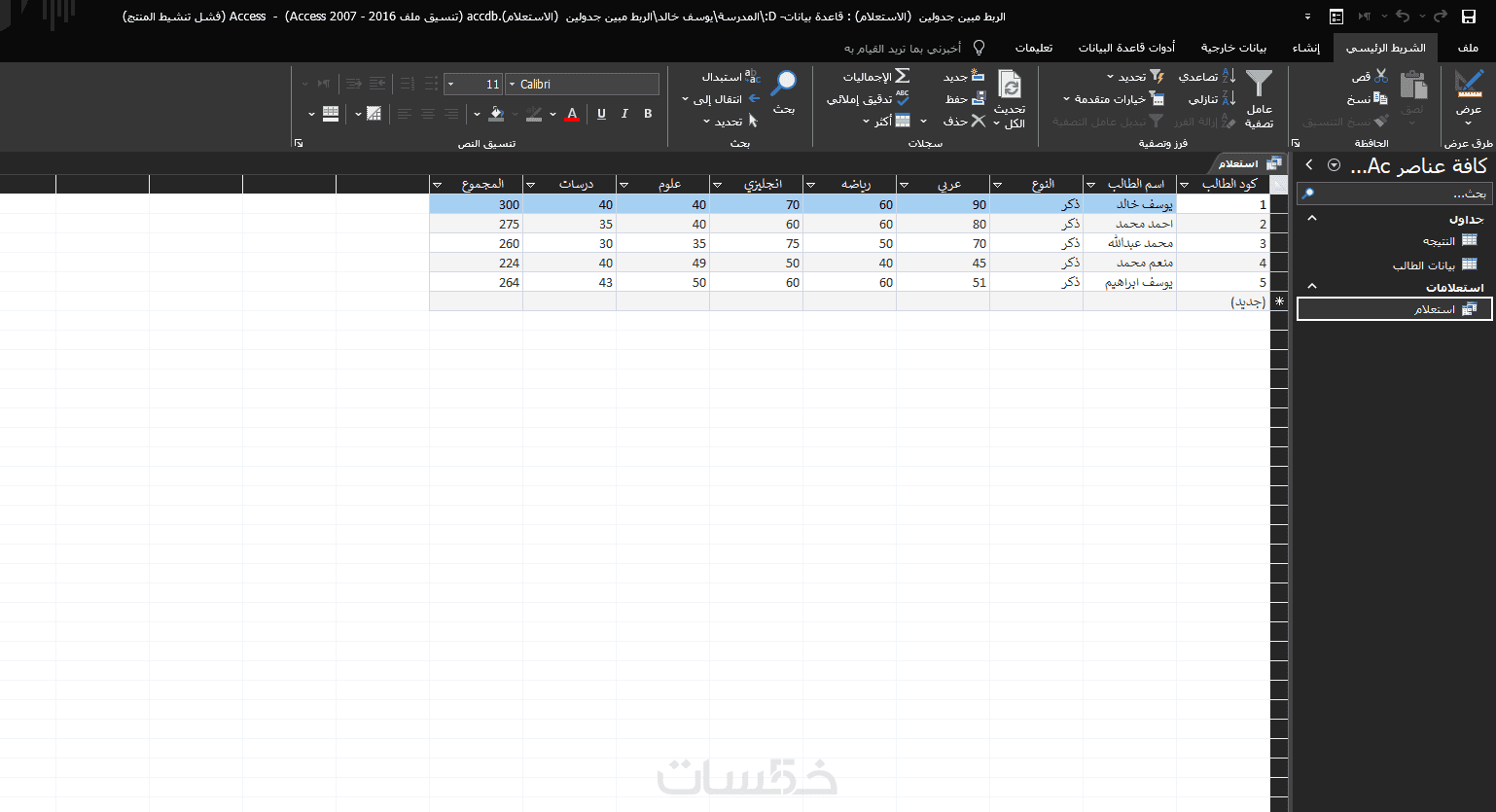Click the أخبرني بما تريد القيام به box
Screen dimensions: 1496x812
pos(903,48)
